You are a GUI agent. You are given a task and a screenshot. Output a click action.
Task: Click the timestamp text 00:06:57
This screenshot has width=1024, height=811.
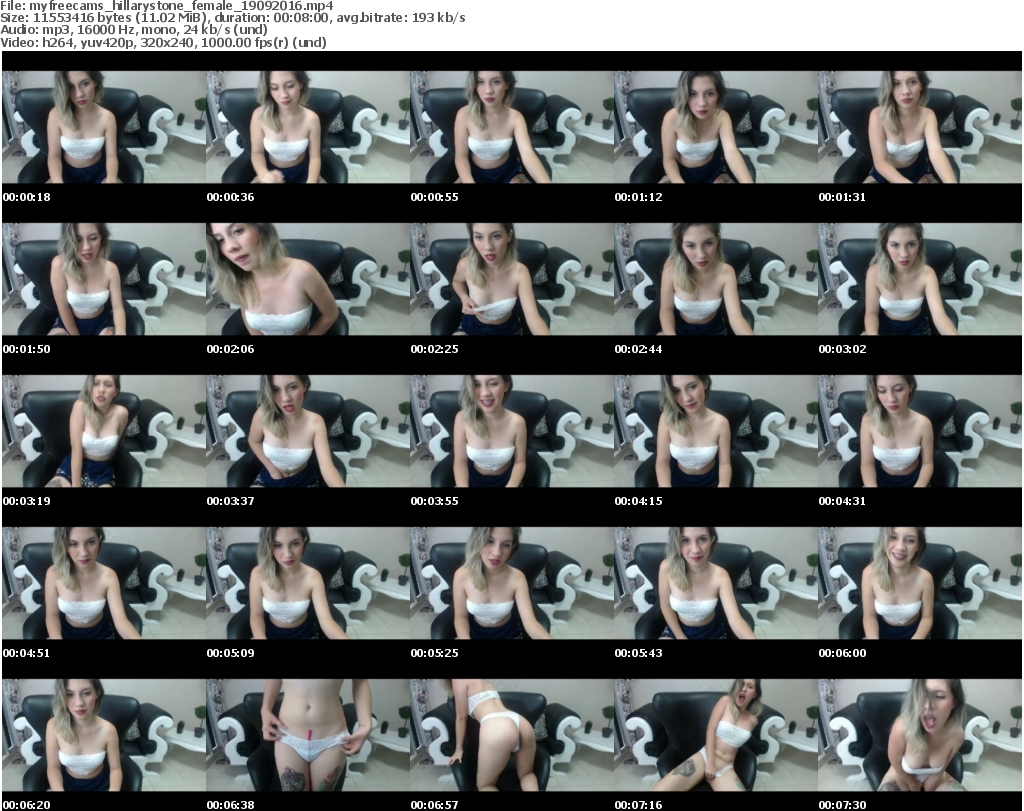(434, 805)
